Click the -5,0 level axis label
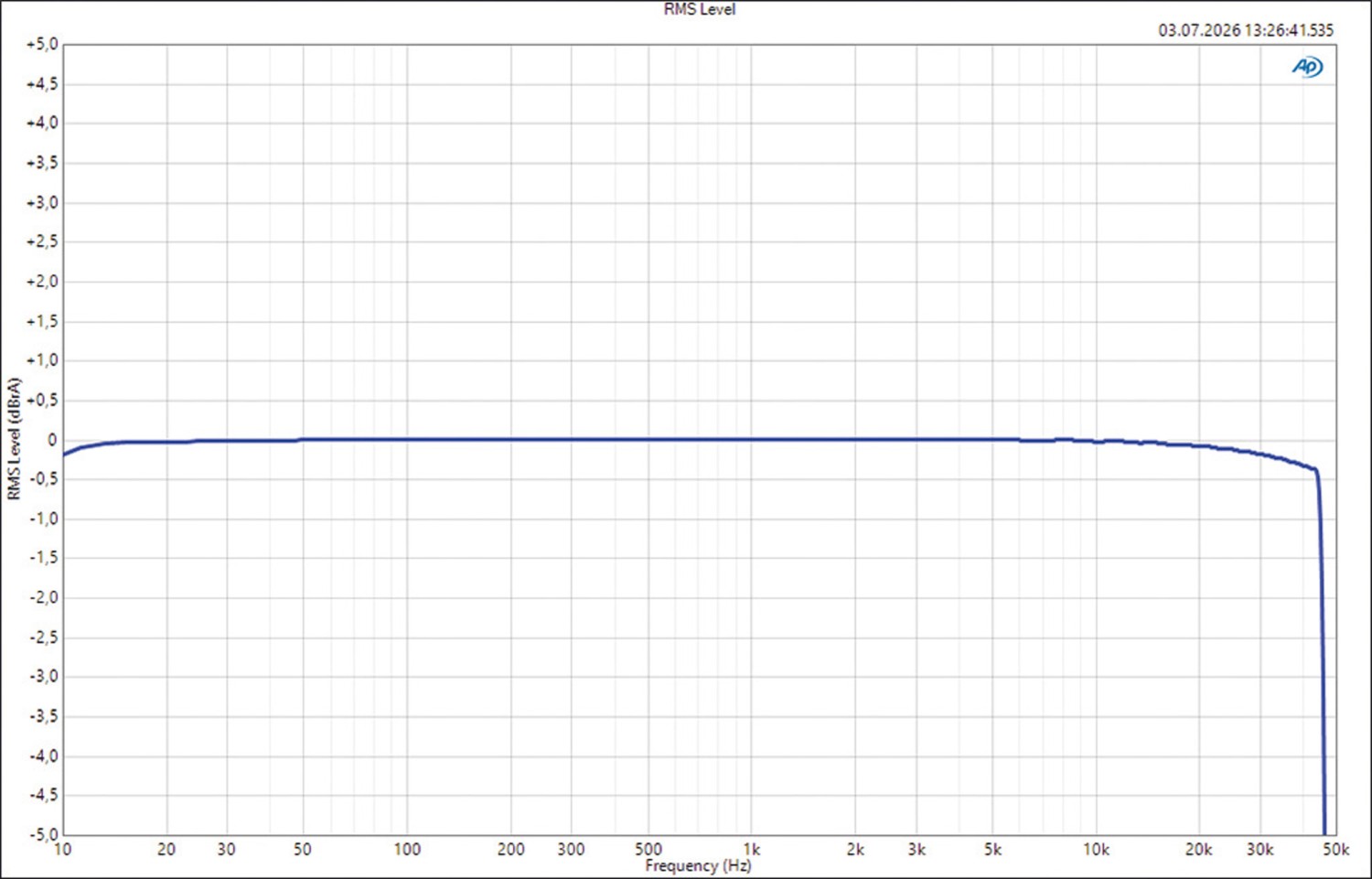Viewport: 1372px width, 879px height. pyautogui.click(x=43, y=834)
